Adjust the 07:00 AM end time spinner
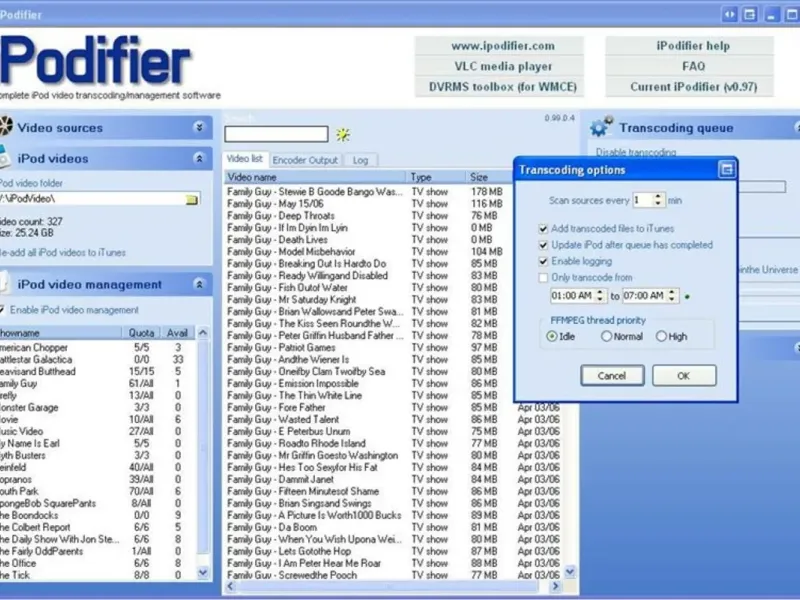This screenshot has height=600, width=800. [672, 295]
